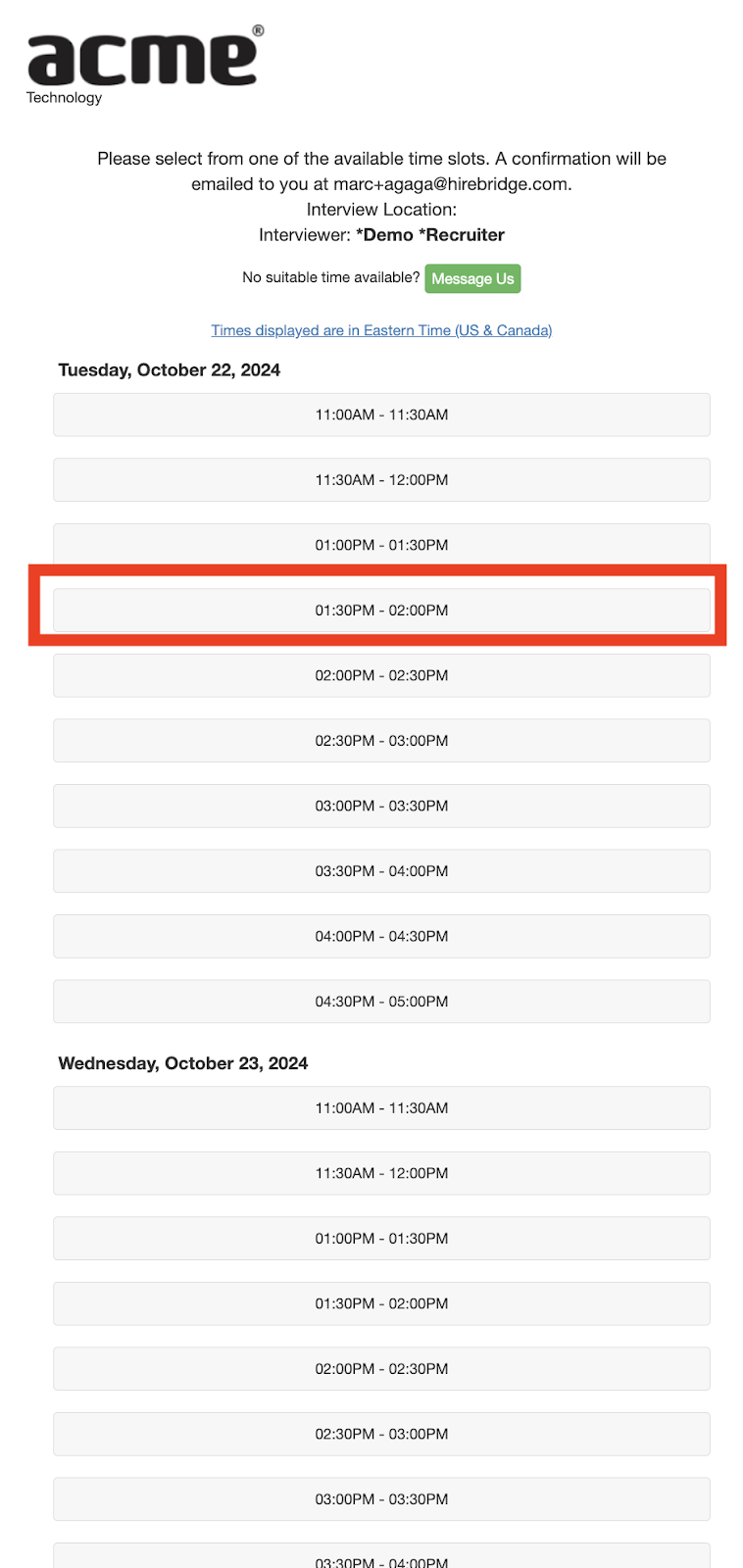The height and width of the screenshot is (1568, 743).
Task: Reserve Tuesday 04:00PM - 04:30PM slot
Action: click(x=381, y=936)
